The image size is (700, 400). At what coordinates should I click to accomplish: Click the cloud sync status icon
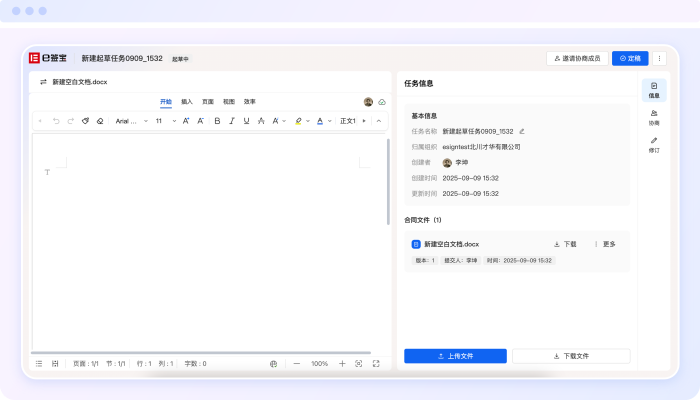(382, 102)
